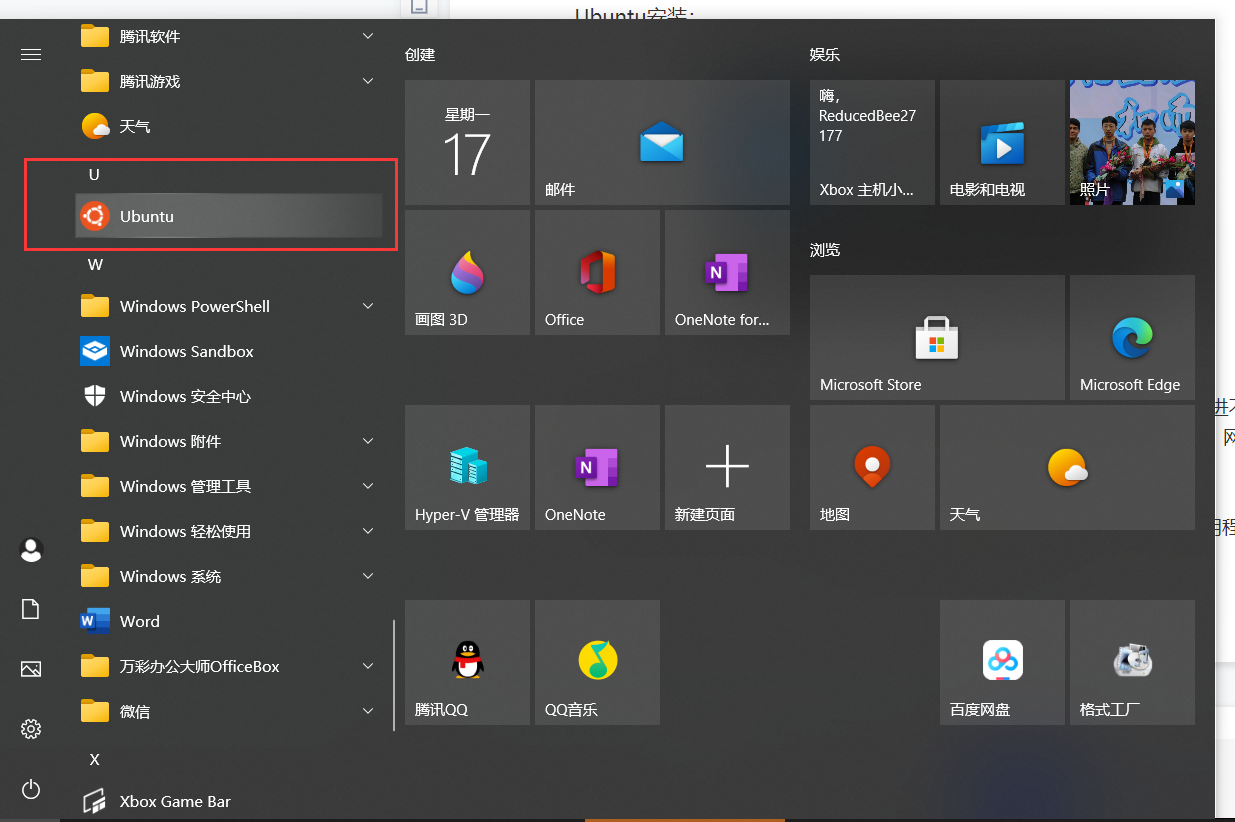Expand the Windows 管理工具 folder
Viewport: 1235px width, 822px height.
point(229,486)
